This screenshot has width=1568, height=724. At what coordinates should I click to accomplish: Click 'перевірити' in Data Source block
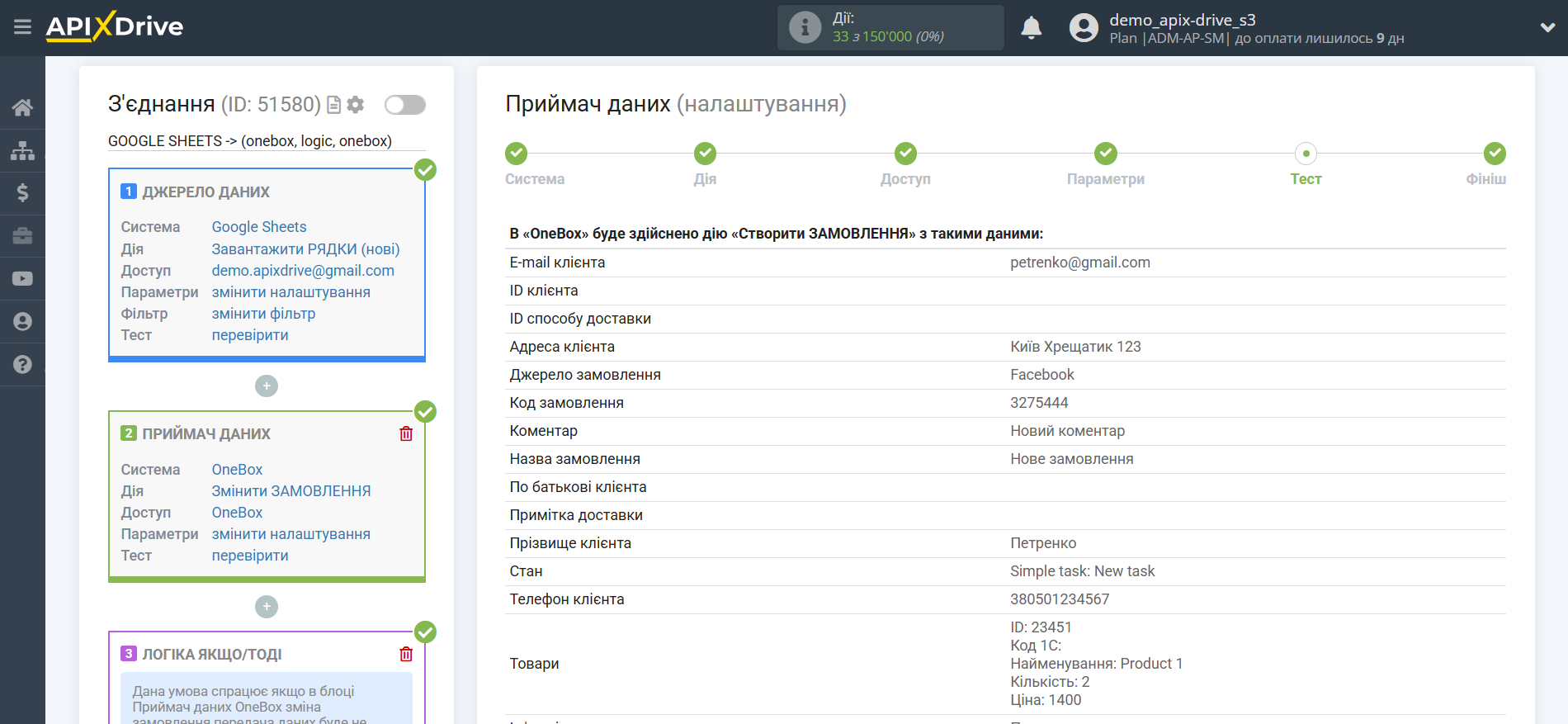pos(250,335)
